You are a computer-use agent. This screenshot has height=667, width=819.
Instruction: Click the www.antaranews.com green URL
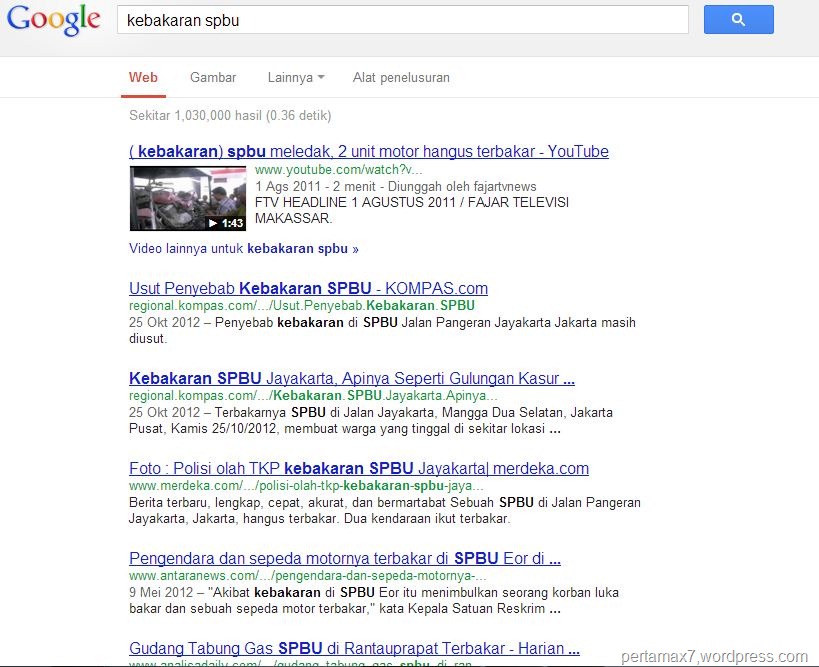pyautogui.click(x=312, y=575)
